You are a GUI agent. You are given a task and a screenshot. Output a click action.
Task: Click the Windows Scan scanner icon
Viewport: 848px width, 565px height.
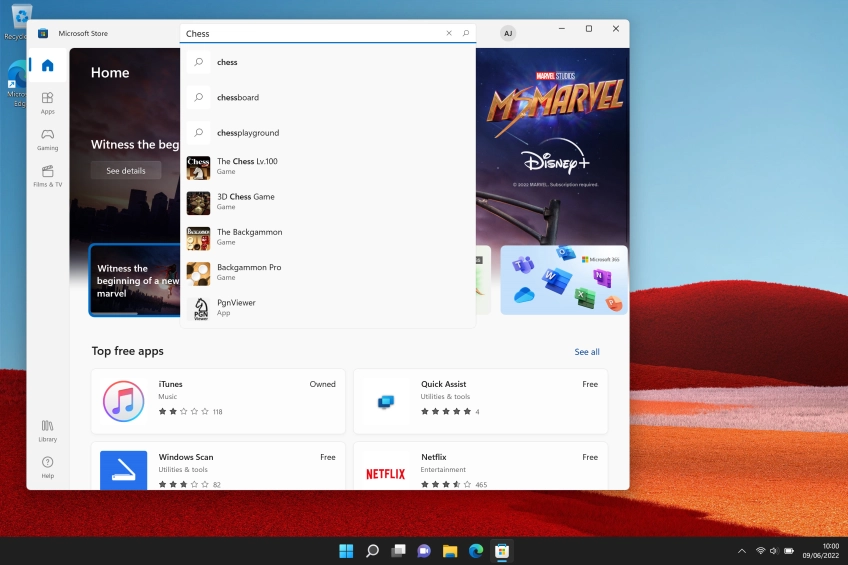pos(123,470)
